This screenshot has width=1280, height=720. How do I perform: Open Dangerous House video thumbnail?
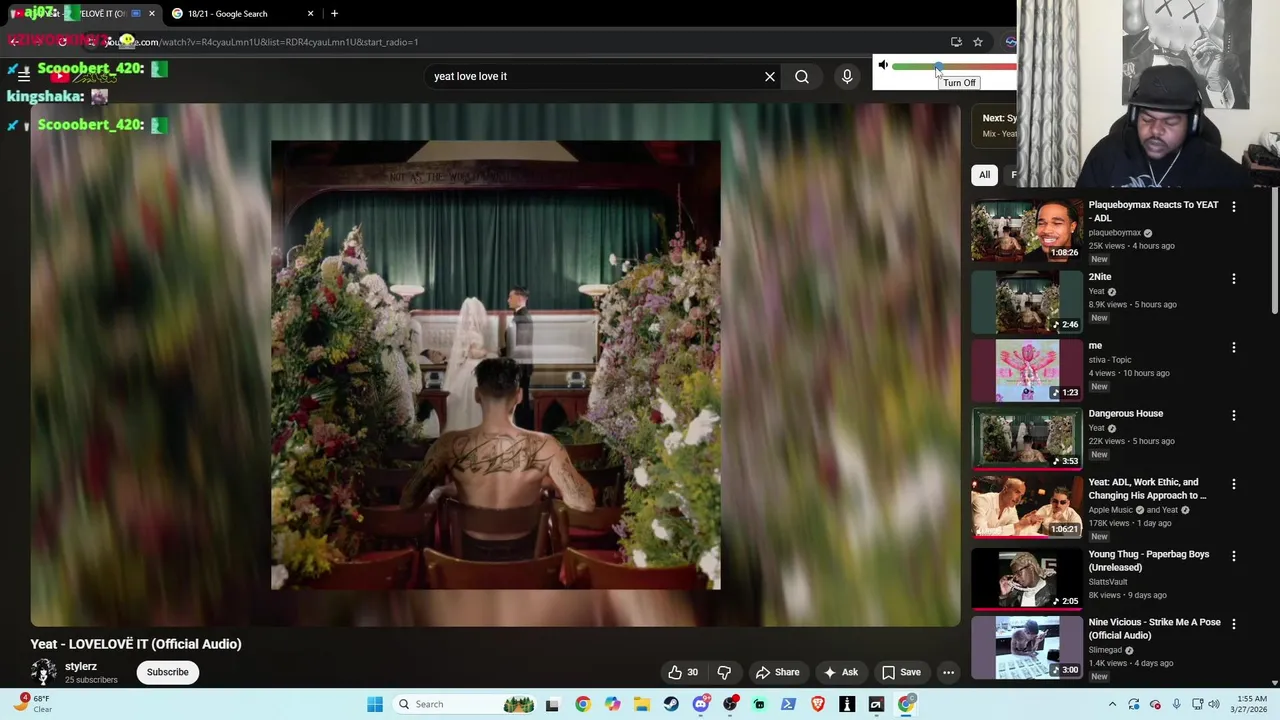(x=1027, y=438)
